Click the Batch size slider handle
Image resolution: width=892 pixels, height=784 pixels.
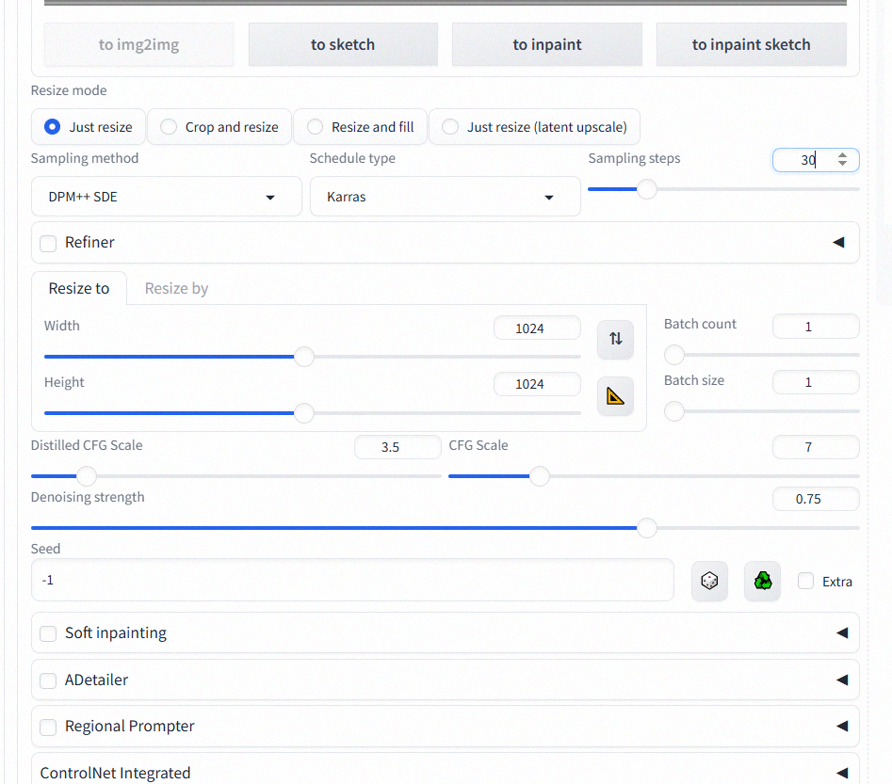click(674, 411)
